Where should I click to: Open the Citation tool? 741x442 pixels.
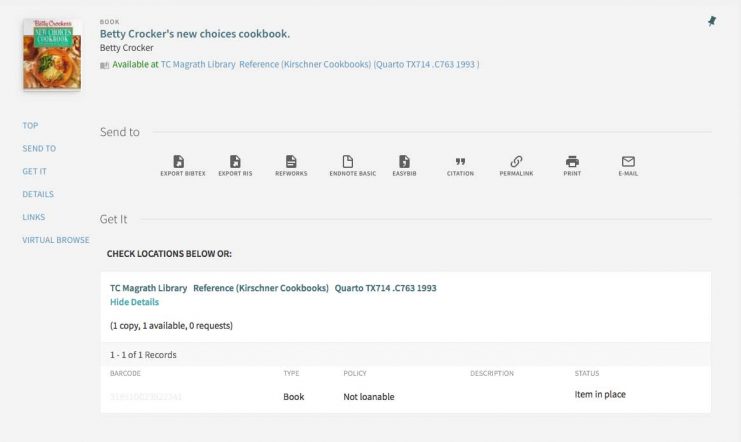[460, 164]
